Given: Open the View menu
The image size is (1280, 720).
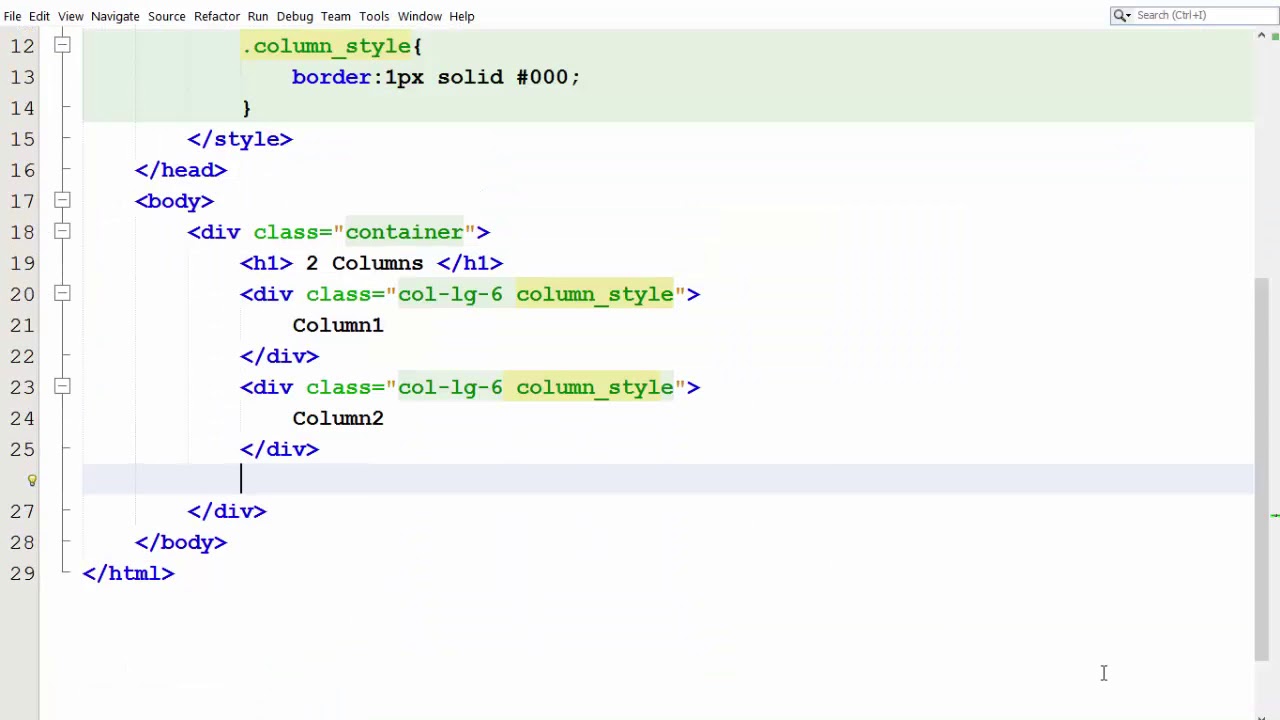Looking at the screenshot, I should (x=70, y=16).
